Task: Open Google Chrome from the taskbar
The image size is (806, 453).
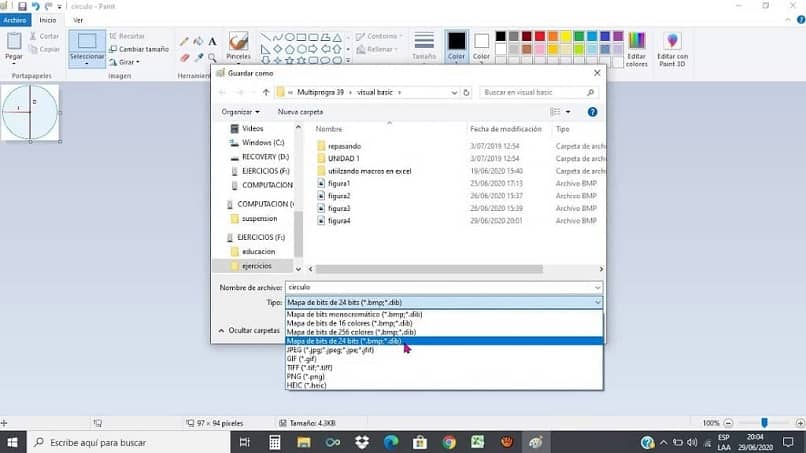Action: pyautogui.click(x=449, y=442)
